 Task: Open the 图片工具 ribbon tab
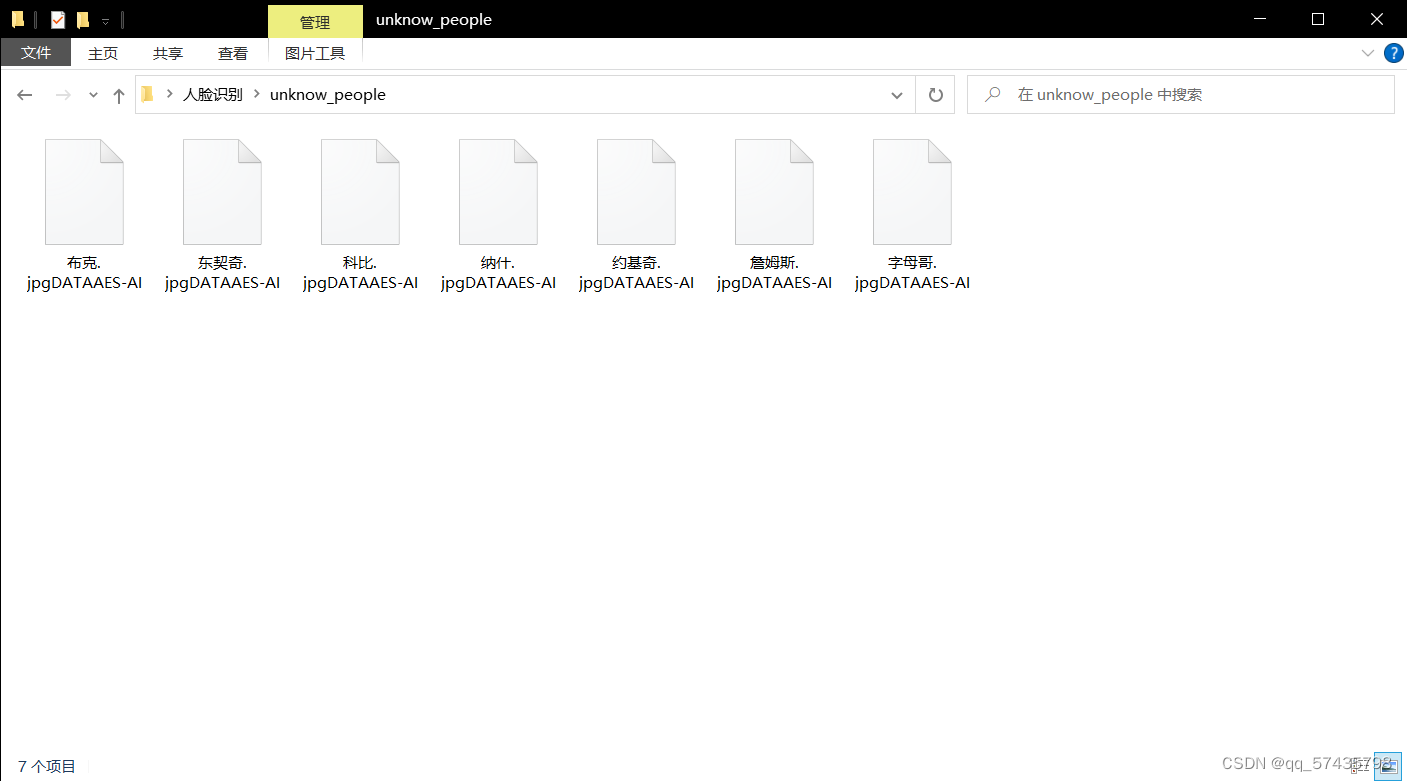(x=315, y=53)
